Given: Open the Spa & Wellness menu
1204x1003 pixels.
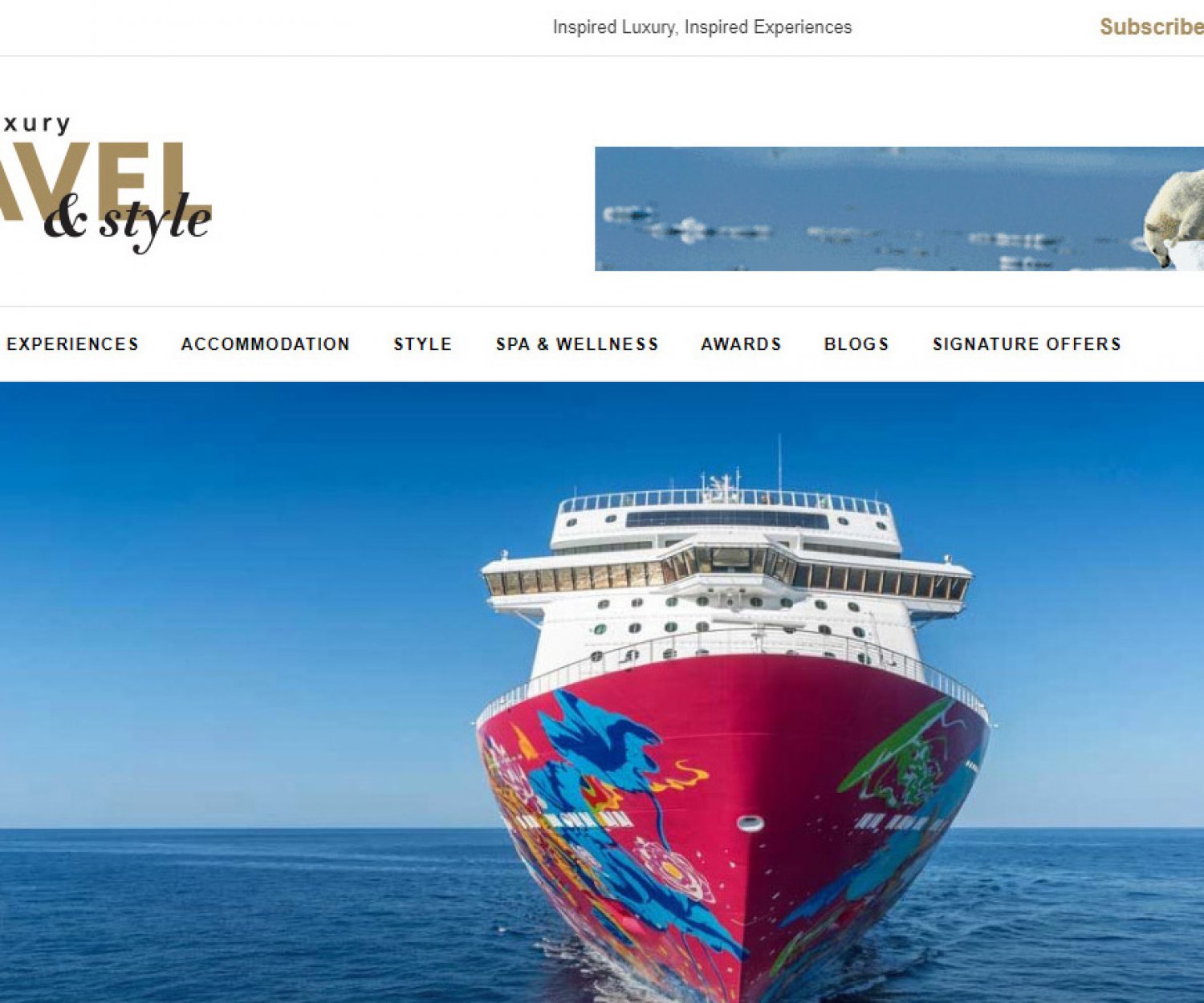Looking at the screenshot, I should (577, 344).
